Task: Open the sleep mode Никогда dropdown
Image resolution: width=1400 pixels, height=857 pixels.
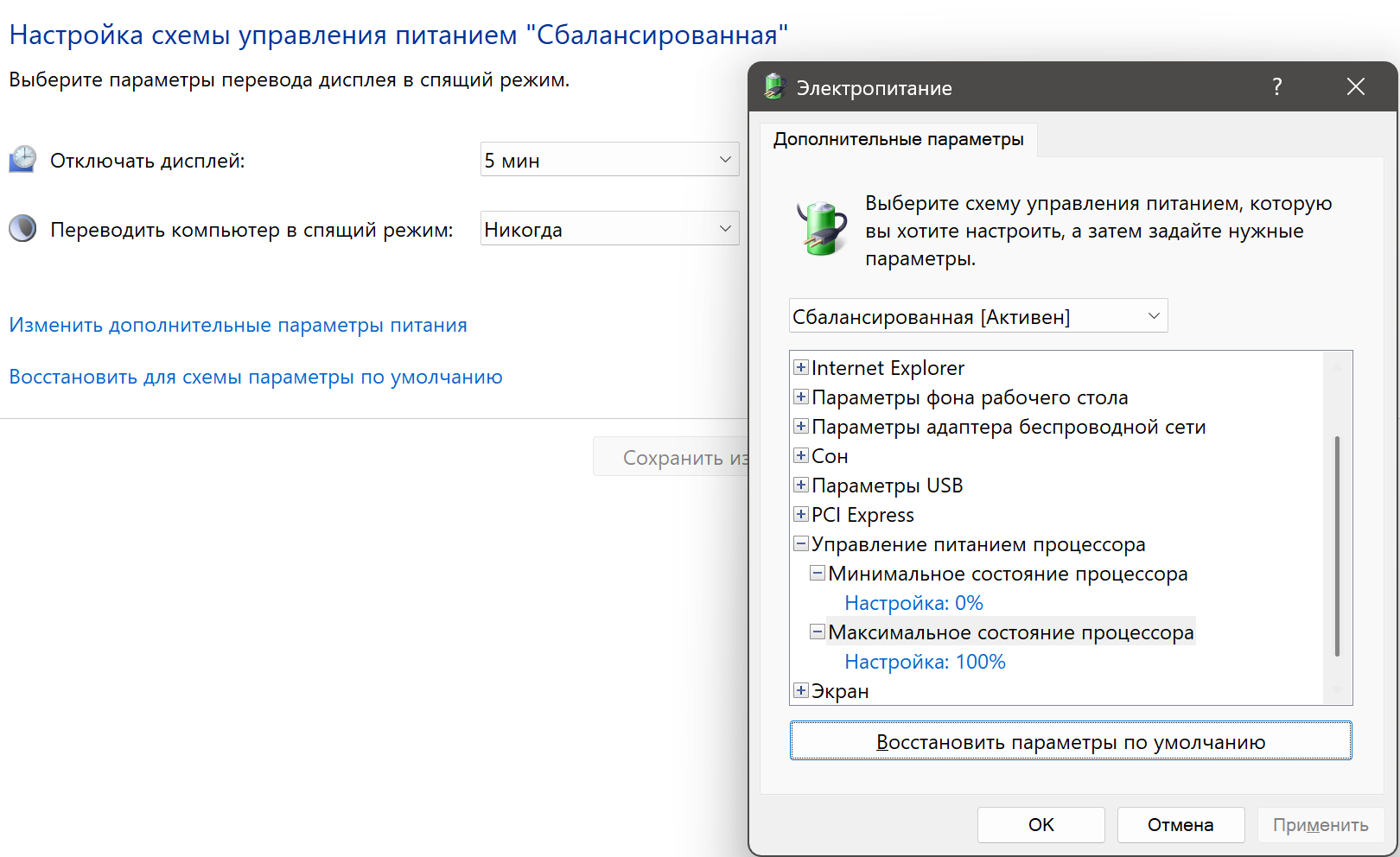Action: 609,229
